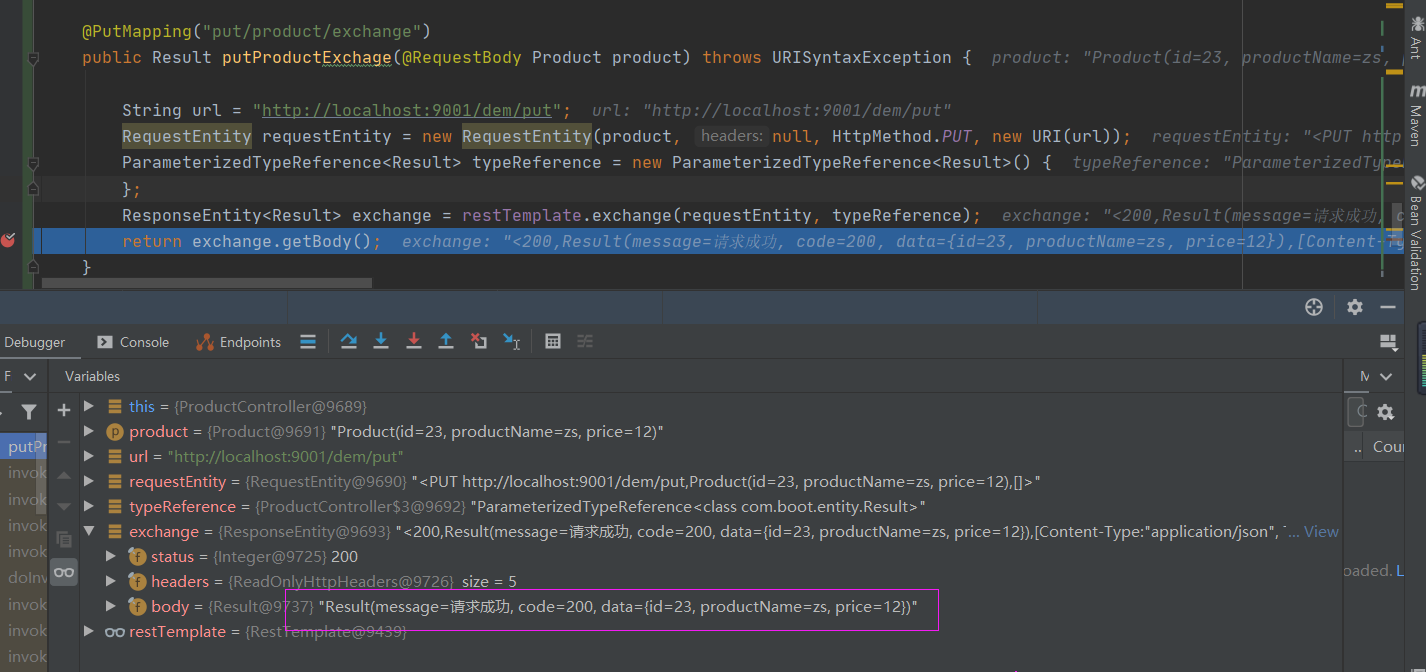Toggle the breakpoint on the return statement line
Viewport: 1426px width, 672px height.
tap(9, 241)
